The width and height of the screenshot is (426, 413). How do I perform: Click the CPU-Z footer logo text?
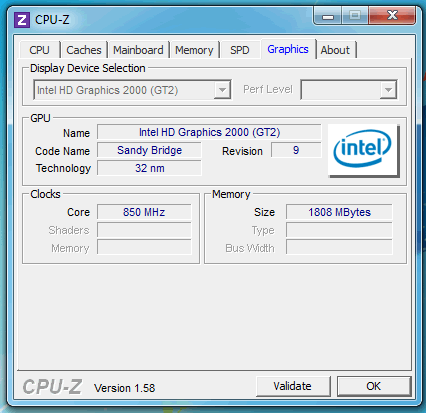tap(52, 387)
